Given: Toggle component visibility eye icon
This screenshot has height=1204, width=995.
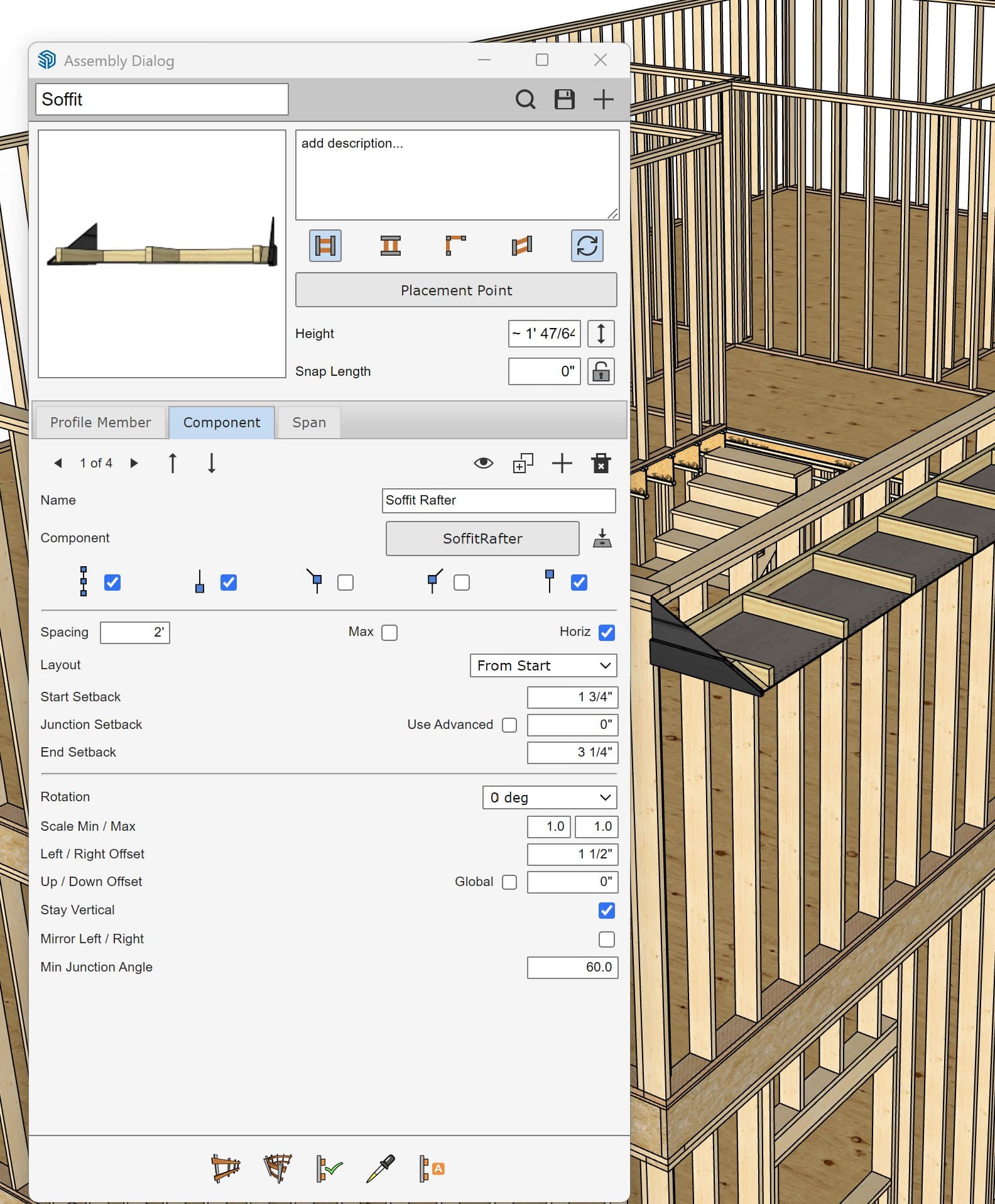Looking at the screenshot, I should click(483, 463).
